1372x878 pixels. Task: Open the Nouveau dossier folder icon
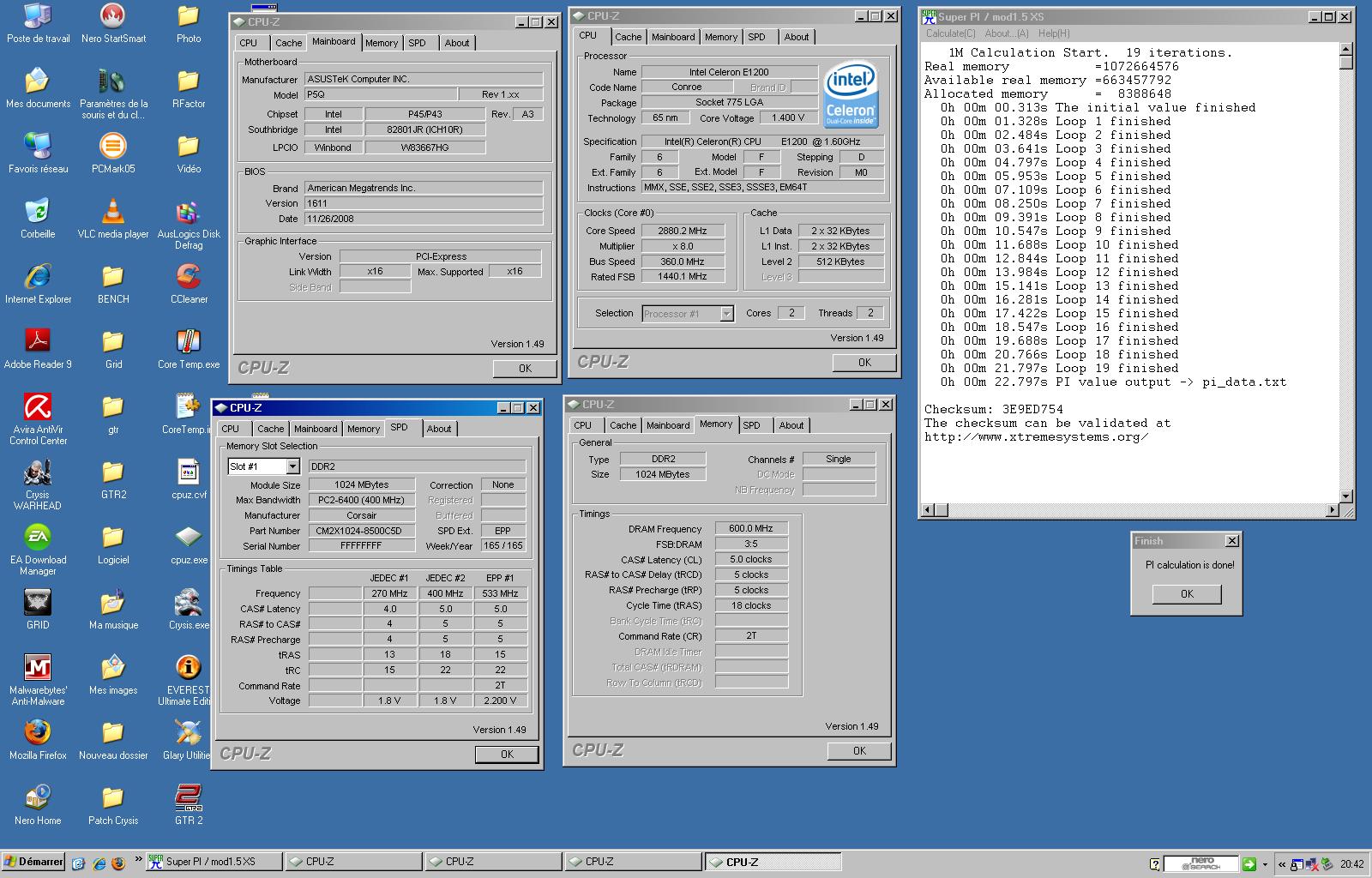[113, 740]
